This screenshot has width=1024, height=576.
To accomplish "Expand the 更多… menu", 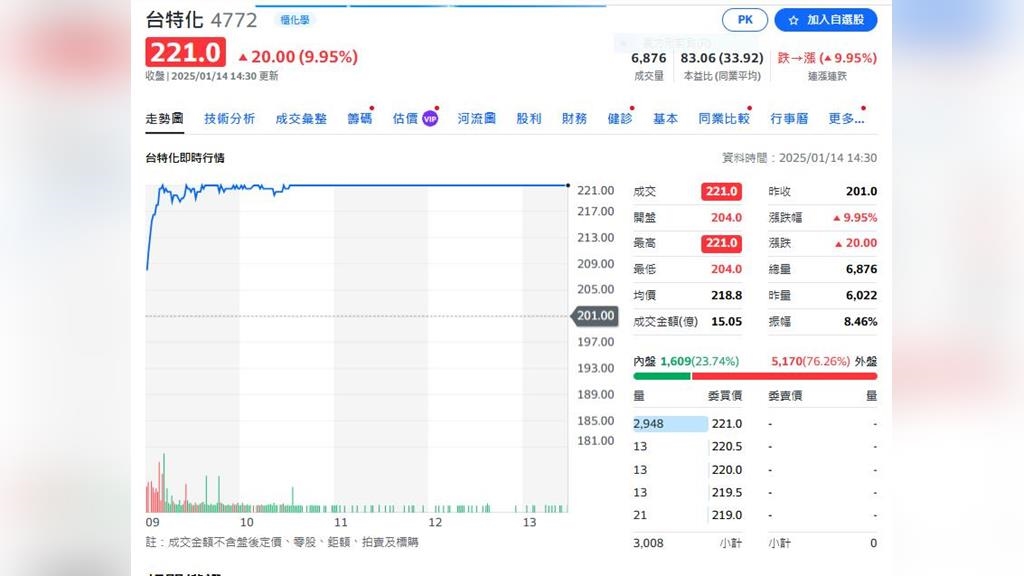I will click(x=845, y=118).
